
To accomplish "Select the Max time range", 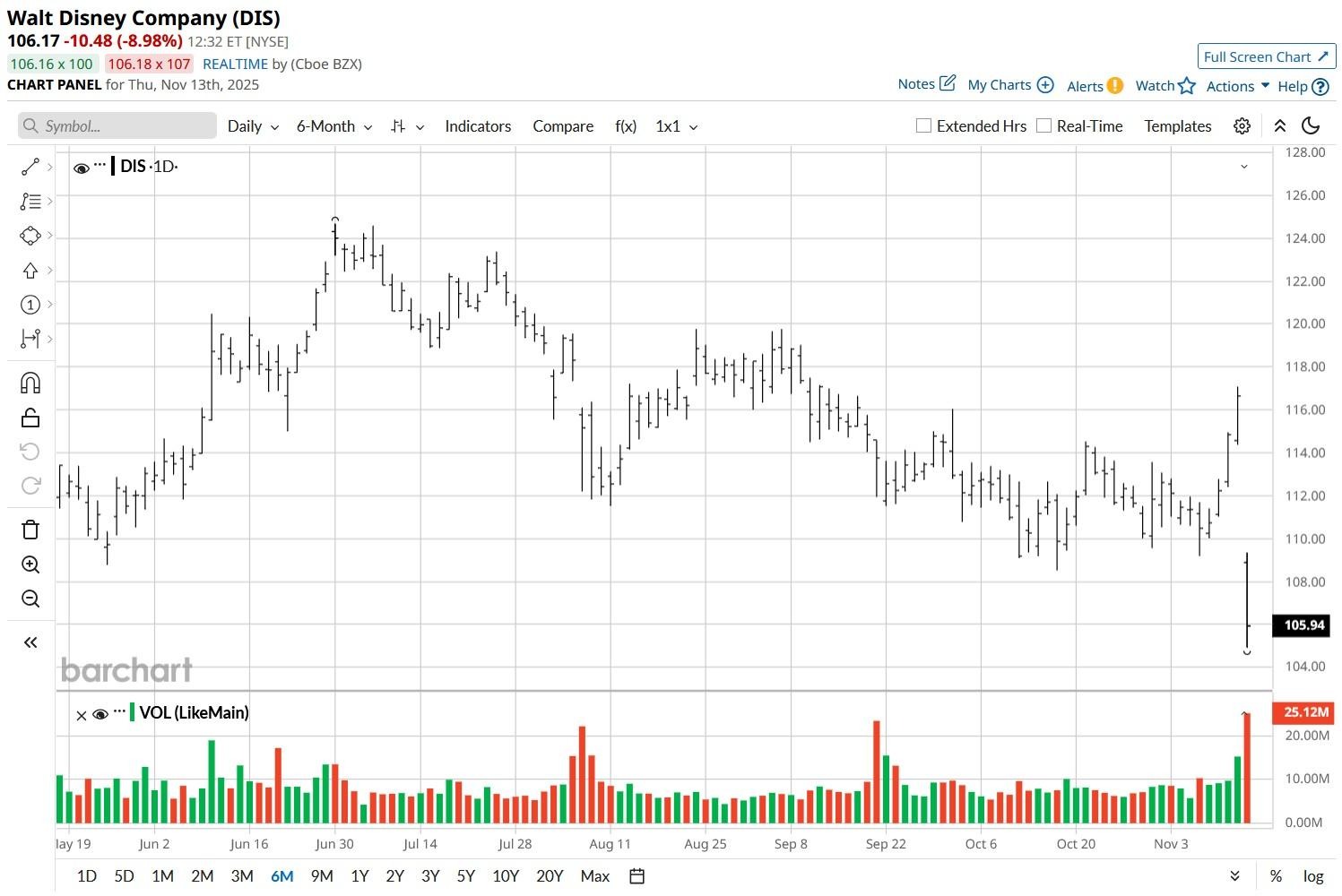I will coord(595,876).
